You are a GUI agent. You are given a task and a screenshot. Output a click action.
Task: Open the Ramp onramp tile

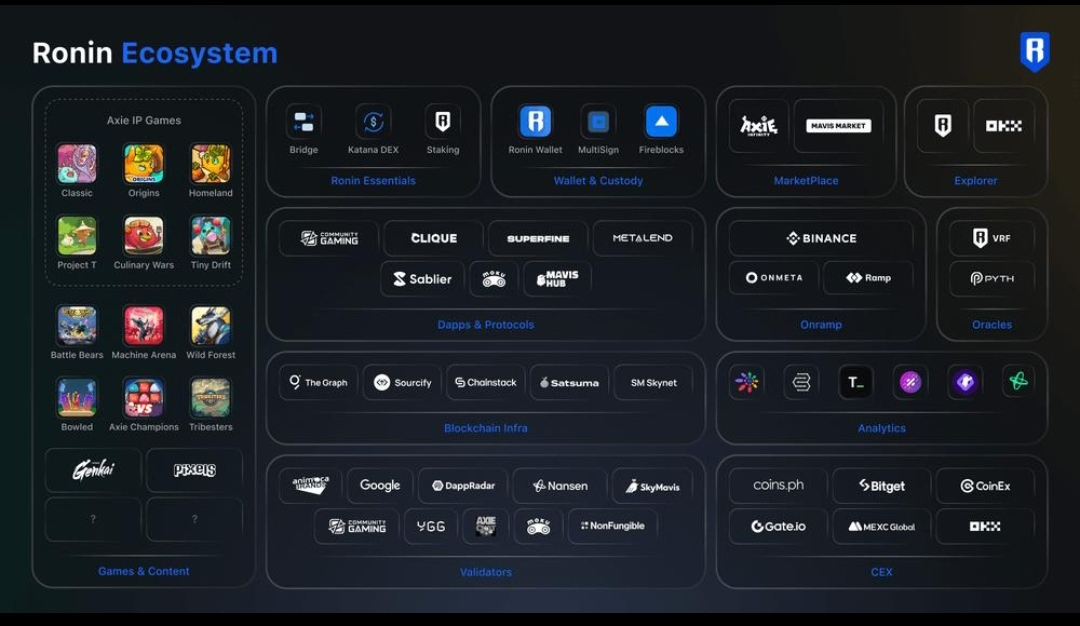point(868,278)
